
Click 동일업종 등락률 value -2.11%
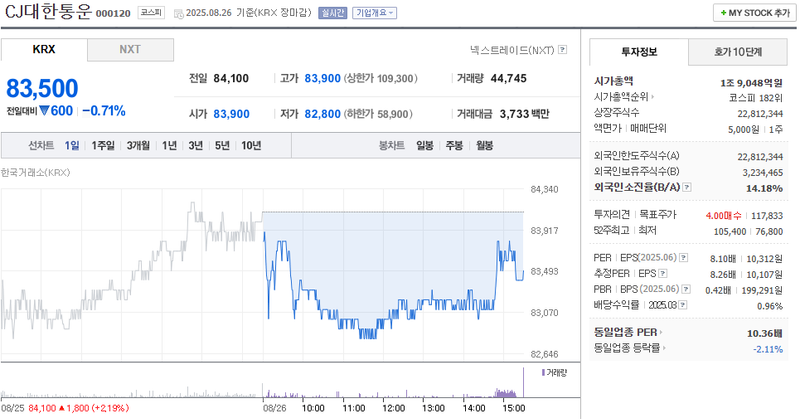click(768, 350)
